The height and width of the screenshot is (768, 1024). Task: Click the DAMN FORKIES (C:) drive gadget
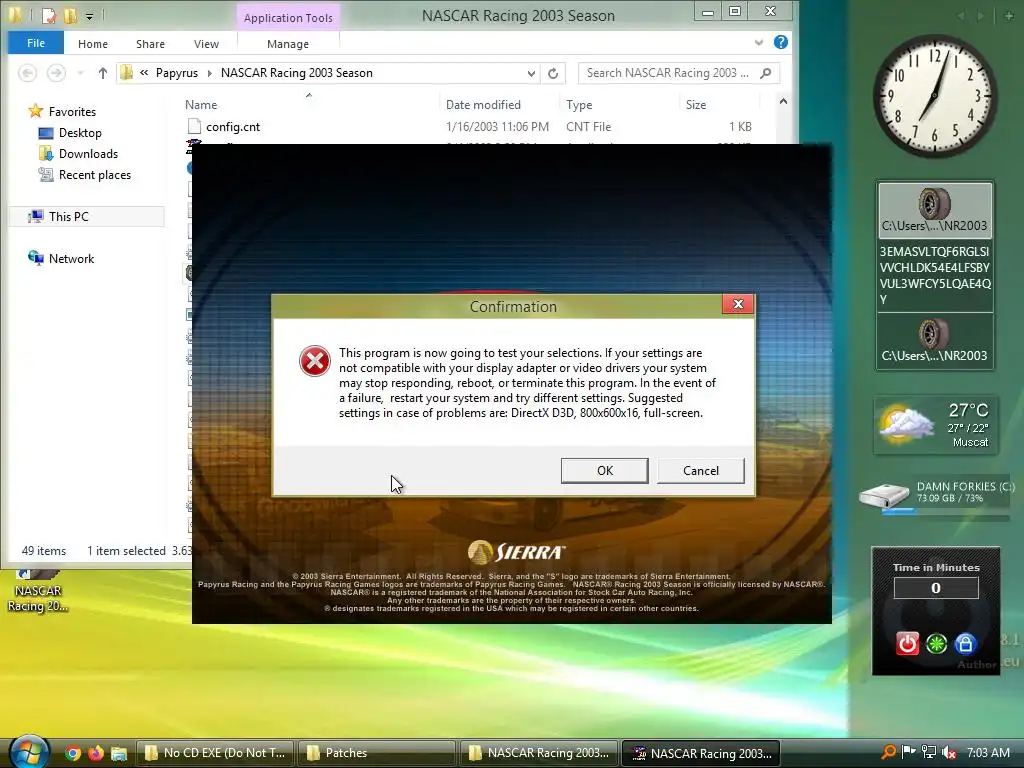935,496
